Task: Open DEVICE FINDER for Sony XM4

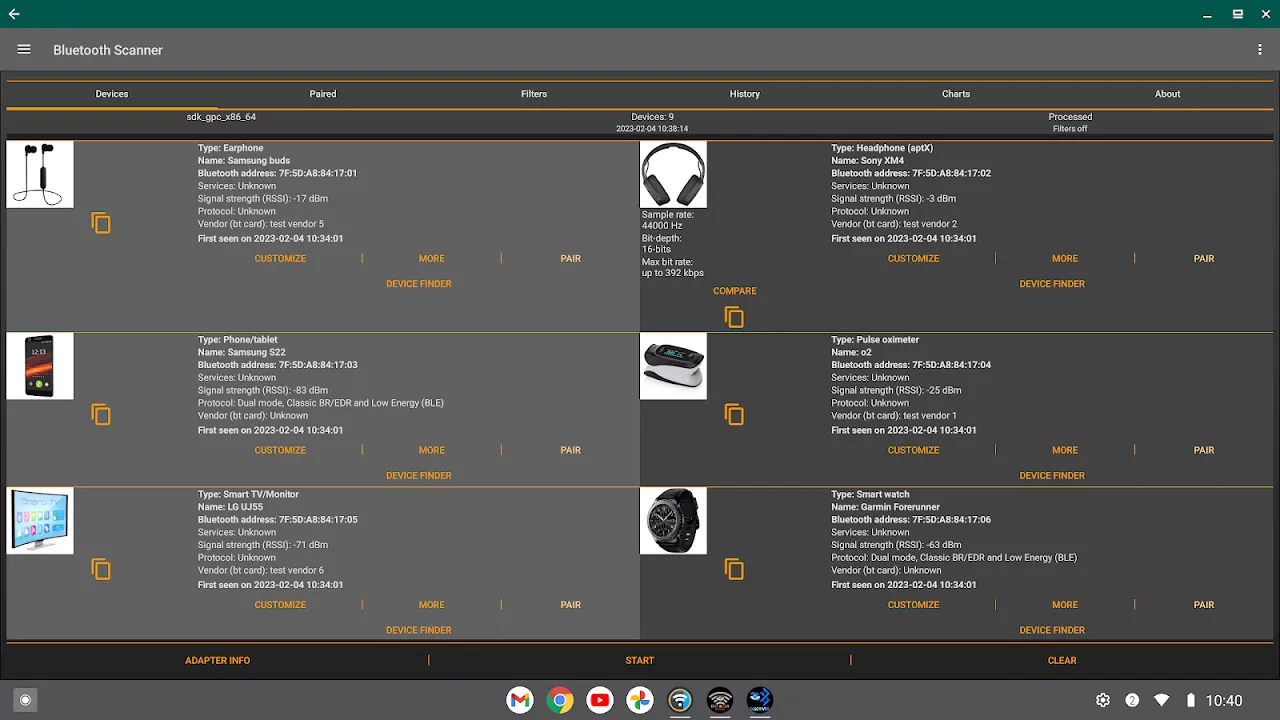Action: (x=1052, y=284)
